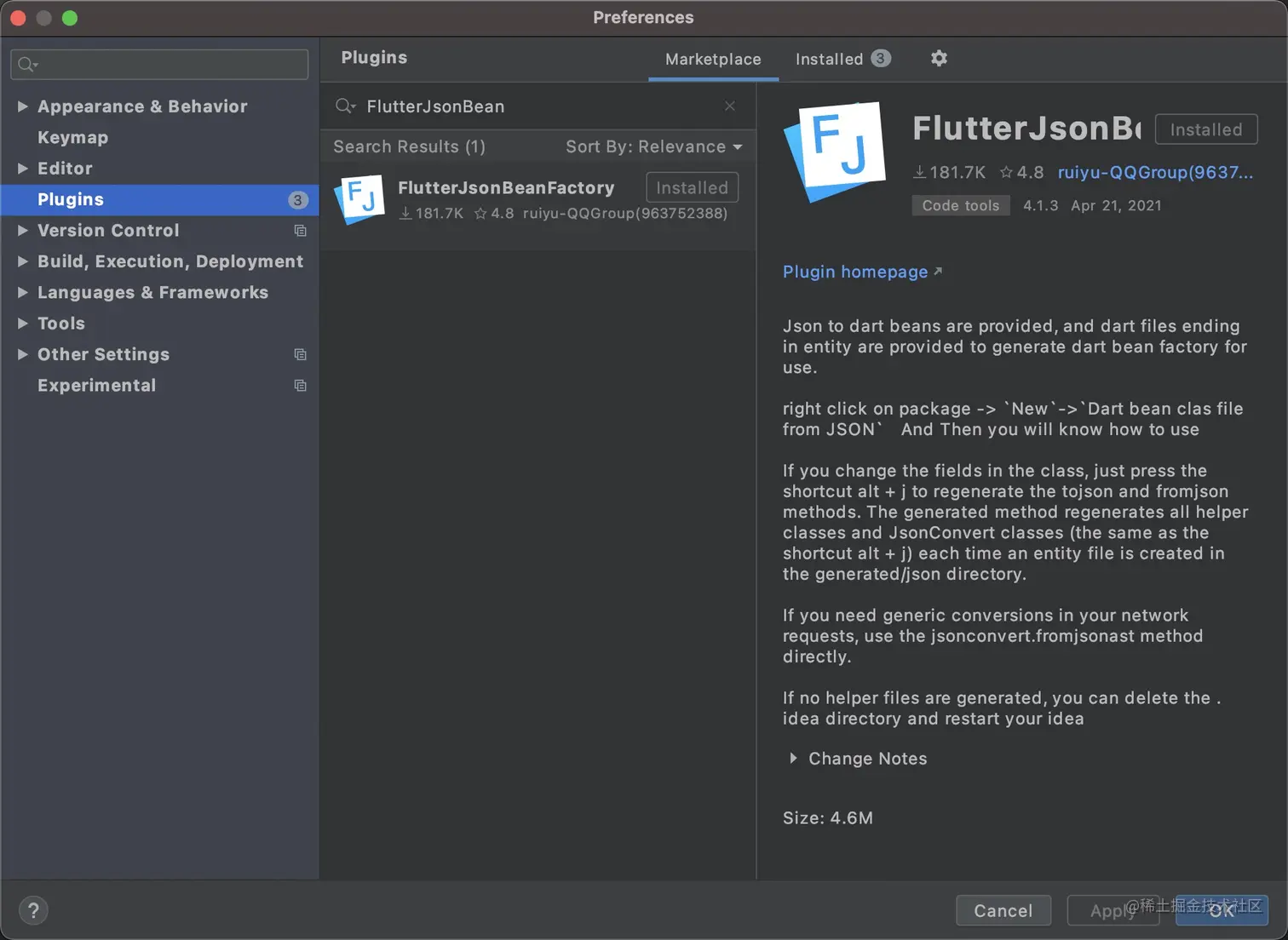Click the project-level icon beside Experimental
Image resolution: width=1288 pixels, height=940 pixels.
300,386
